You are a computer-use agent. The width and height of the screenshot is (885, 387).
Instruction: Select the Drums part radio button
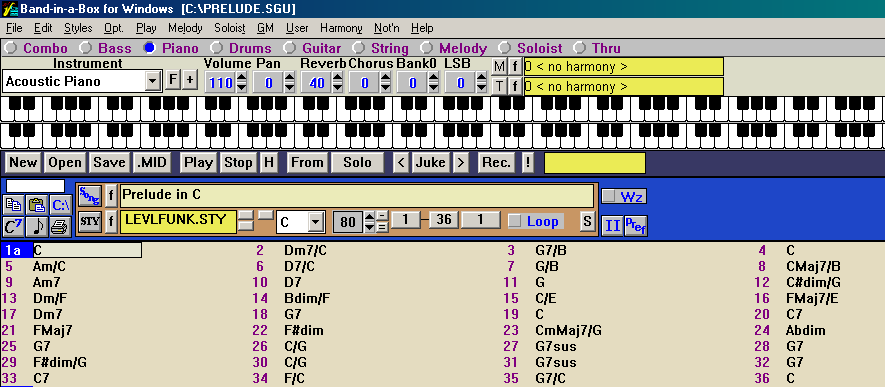pyautogui.click(x=217, y=48)
